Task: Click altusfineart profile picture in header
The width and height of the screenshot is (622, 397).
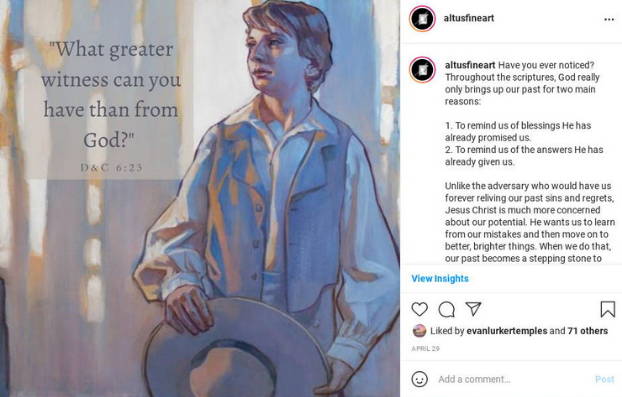Action: (x=422, y=18)
